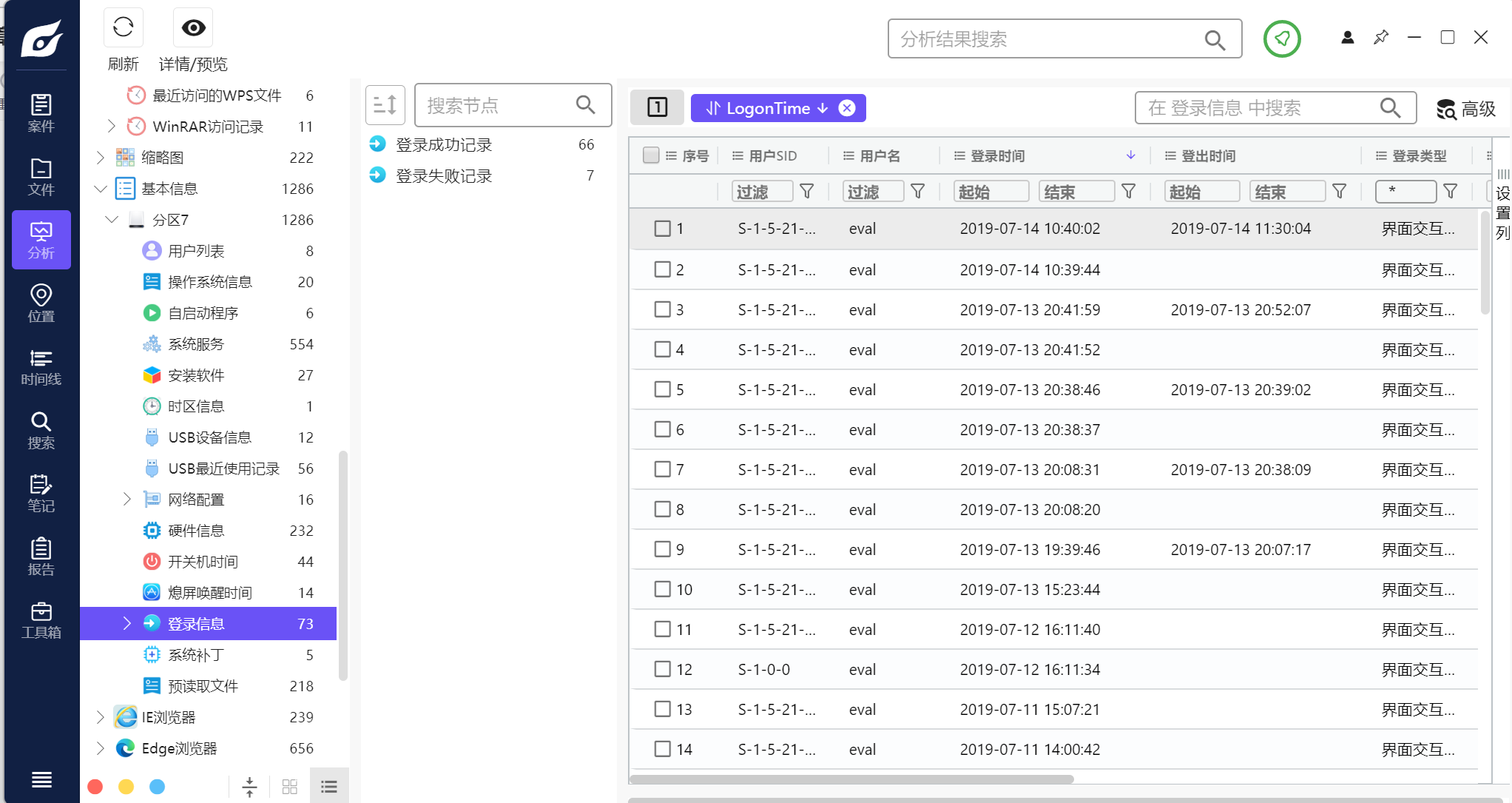Collapse the 基本信息 tree node
Image resolution: width=1512 pixels, height=803 pixels.
coord(101,189)
